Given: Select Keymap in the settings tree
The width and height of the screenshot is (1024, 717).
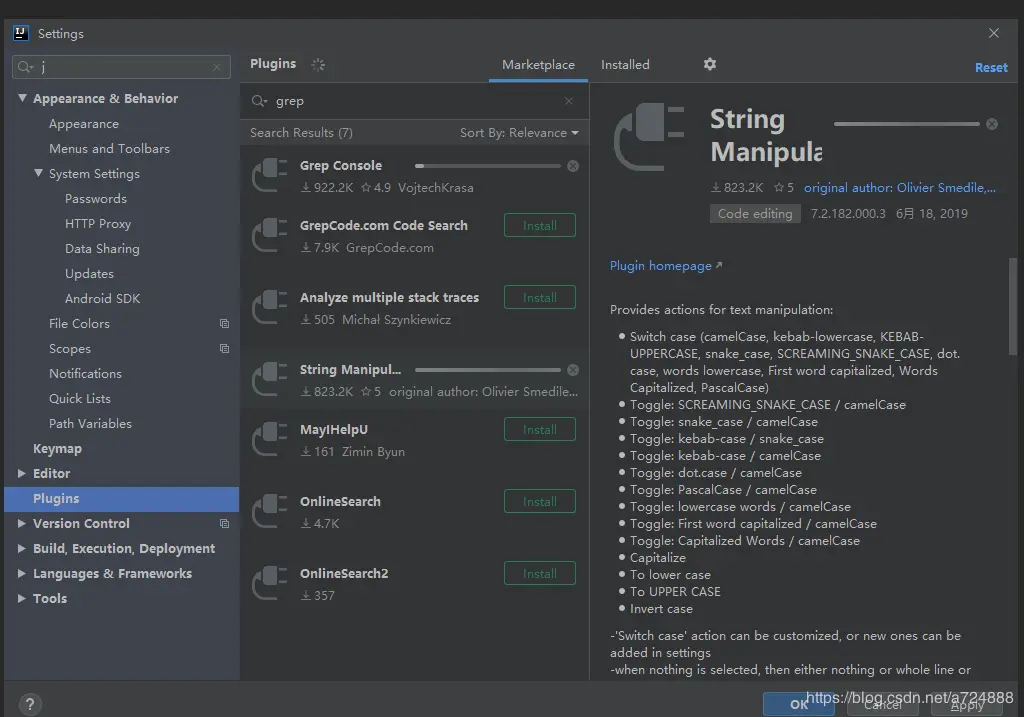Looking at the screenshot, I should tap(57, 449).
